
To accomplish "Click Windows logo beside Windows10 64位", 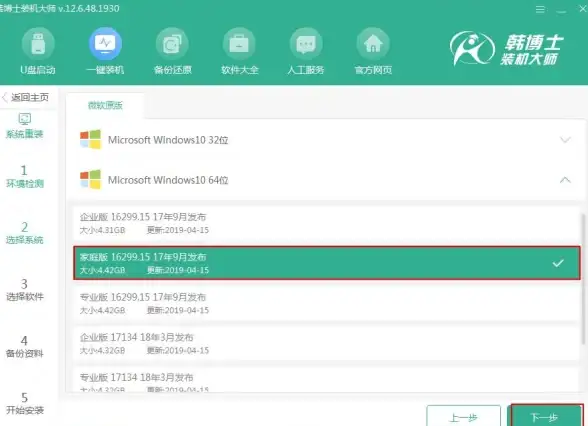I will (x=90, y=180).
